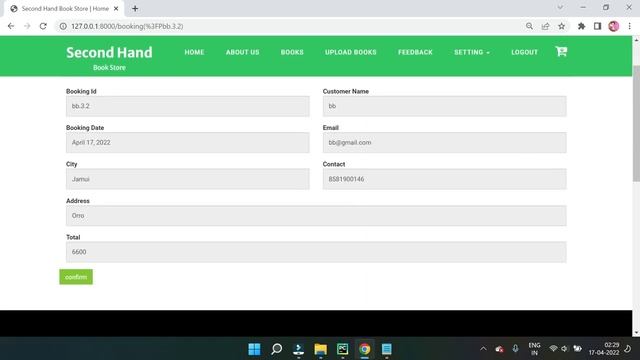This screenshot has width=640, height=360.
Task: Open Windows Start menu
Action: [254, 349]
